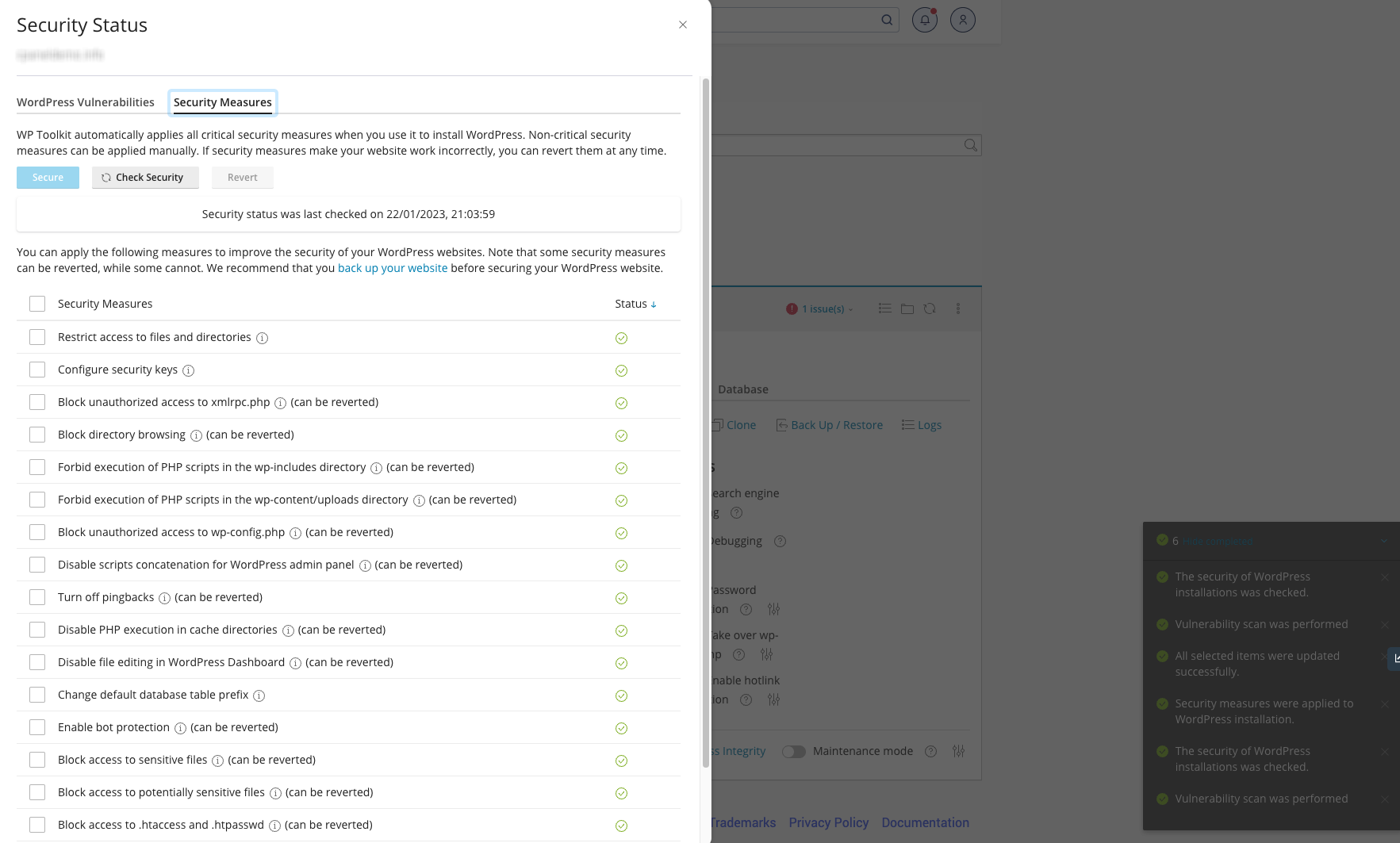Click the sliders icon beside Maintenance mode
Image resolution: width=1400 pixels, height=843 pixels.
(x=958, y=751)
